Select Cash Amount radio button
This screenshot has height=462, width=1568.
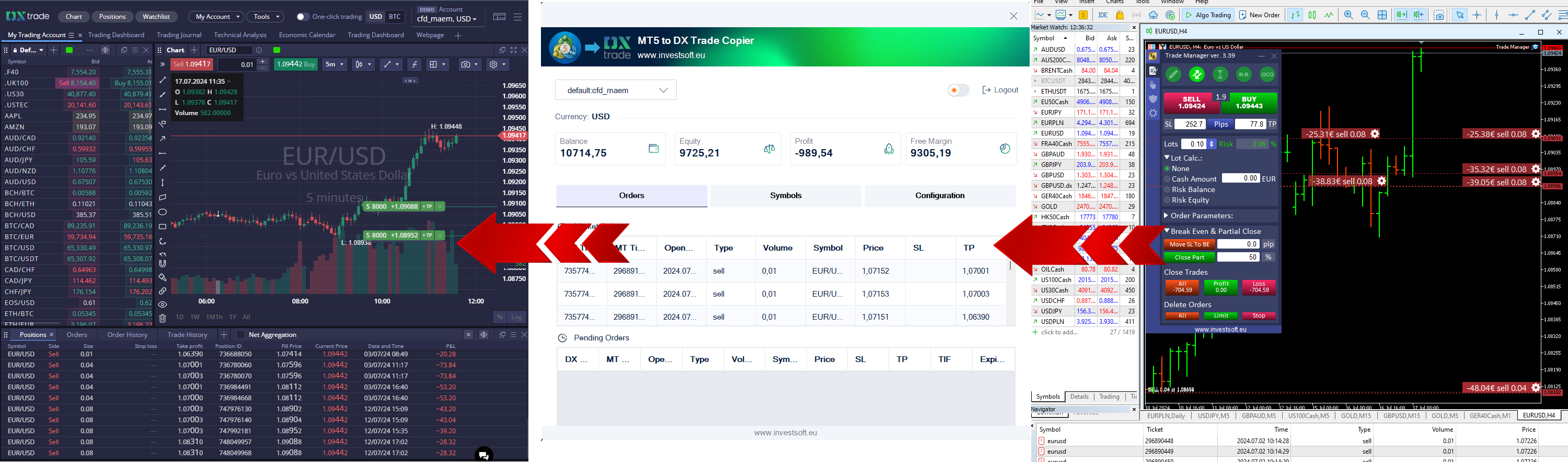[x=1168, y=179]
